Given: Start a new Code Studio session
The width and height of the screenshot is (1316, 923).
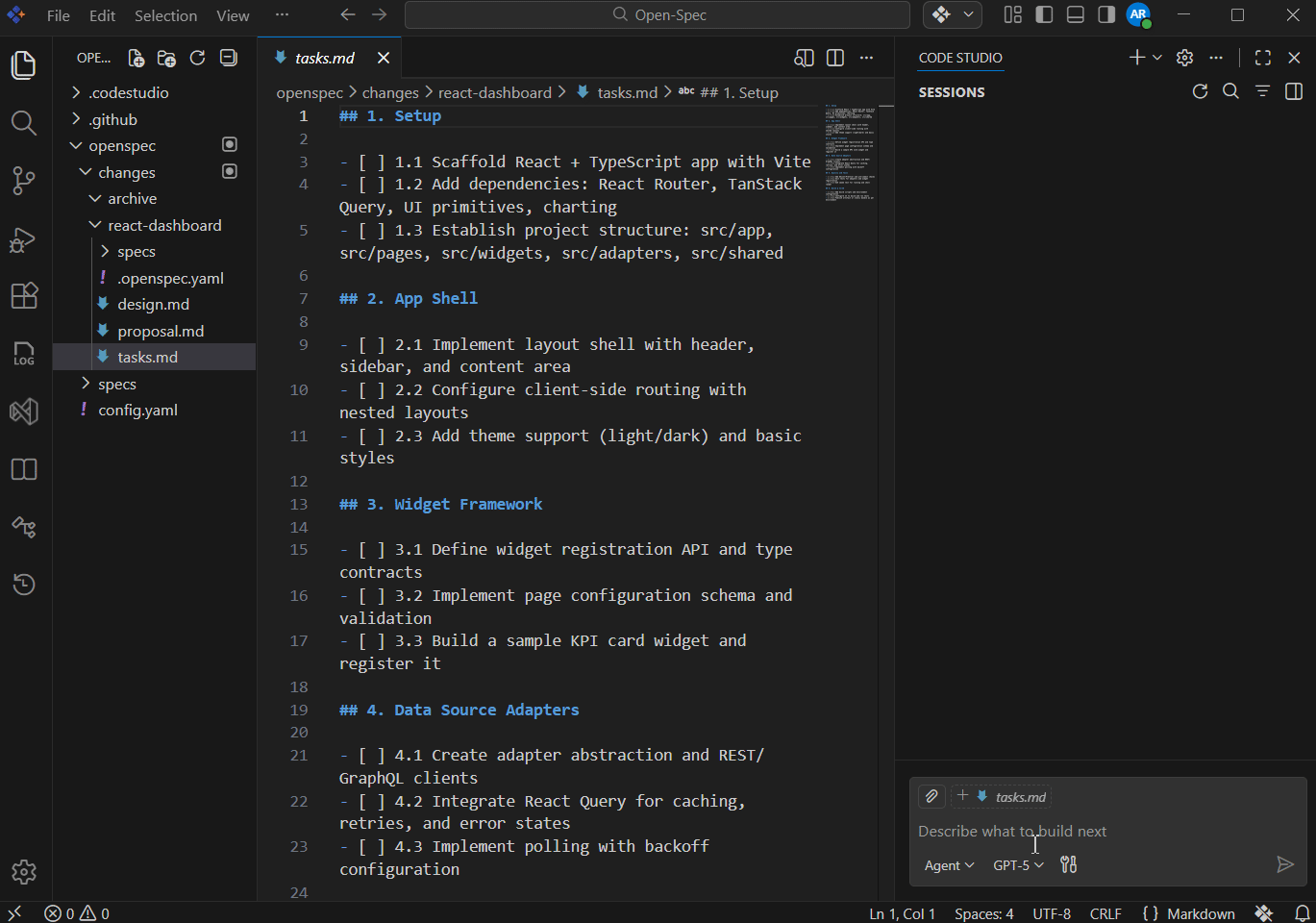Looking at the screenshot, I should pyautogui.click(x=1137, y=59).
